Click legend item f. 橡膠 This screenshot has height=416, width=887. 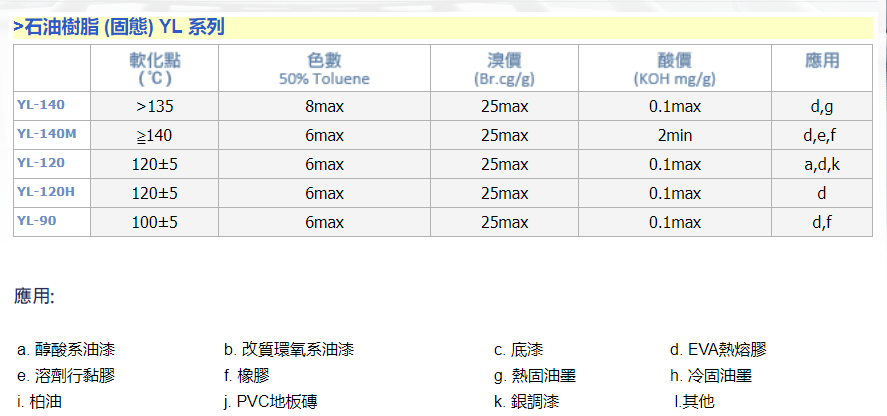246,375
